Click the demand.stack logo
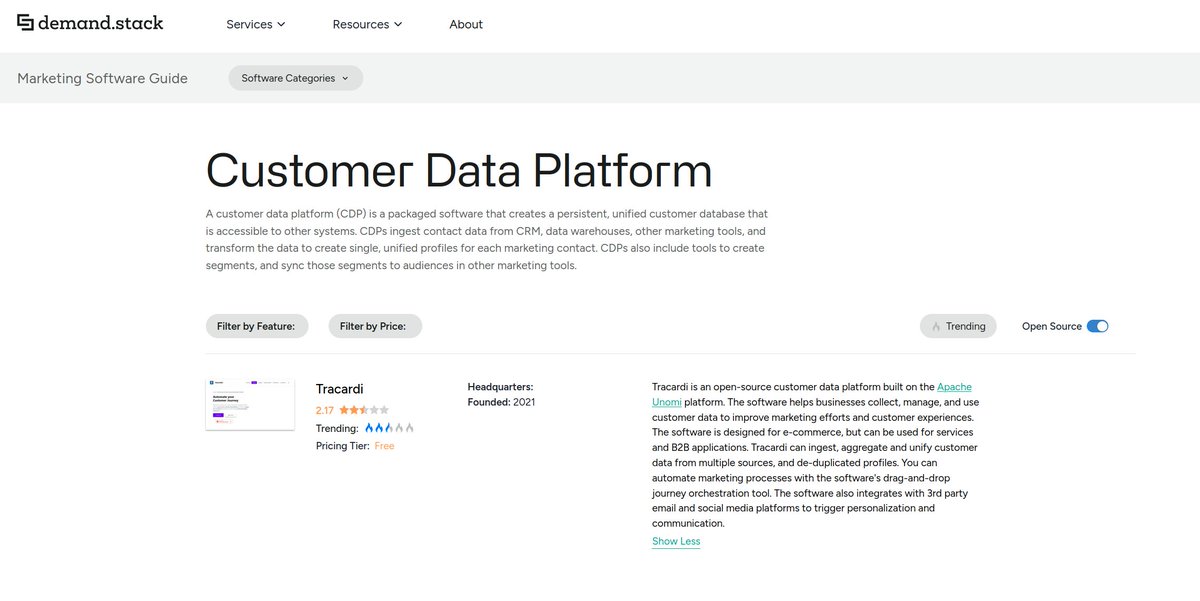Image resolution: width=1200 pixels, height=601 pixels. [90, 23]
